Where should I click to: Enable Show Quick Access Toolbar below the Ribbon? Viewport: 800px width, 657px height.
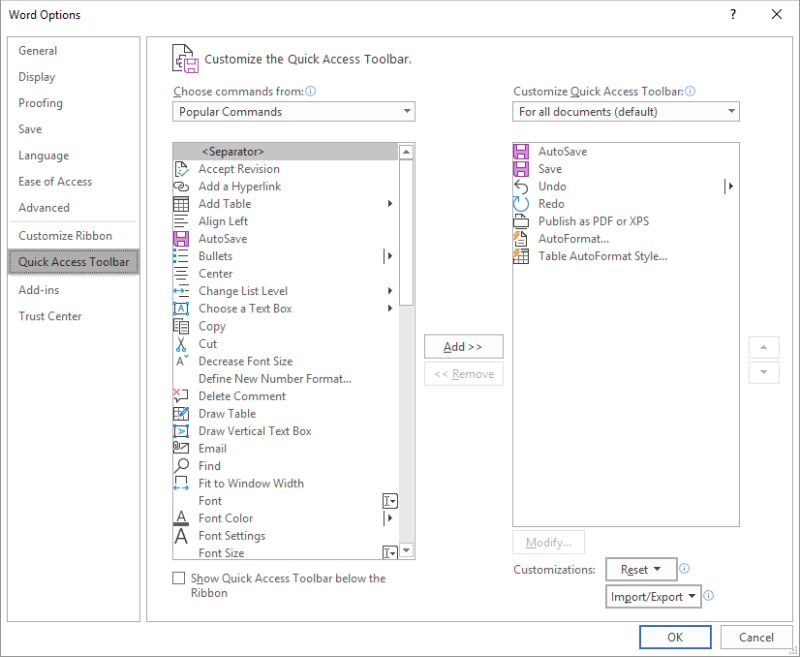179,578
